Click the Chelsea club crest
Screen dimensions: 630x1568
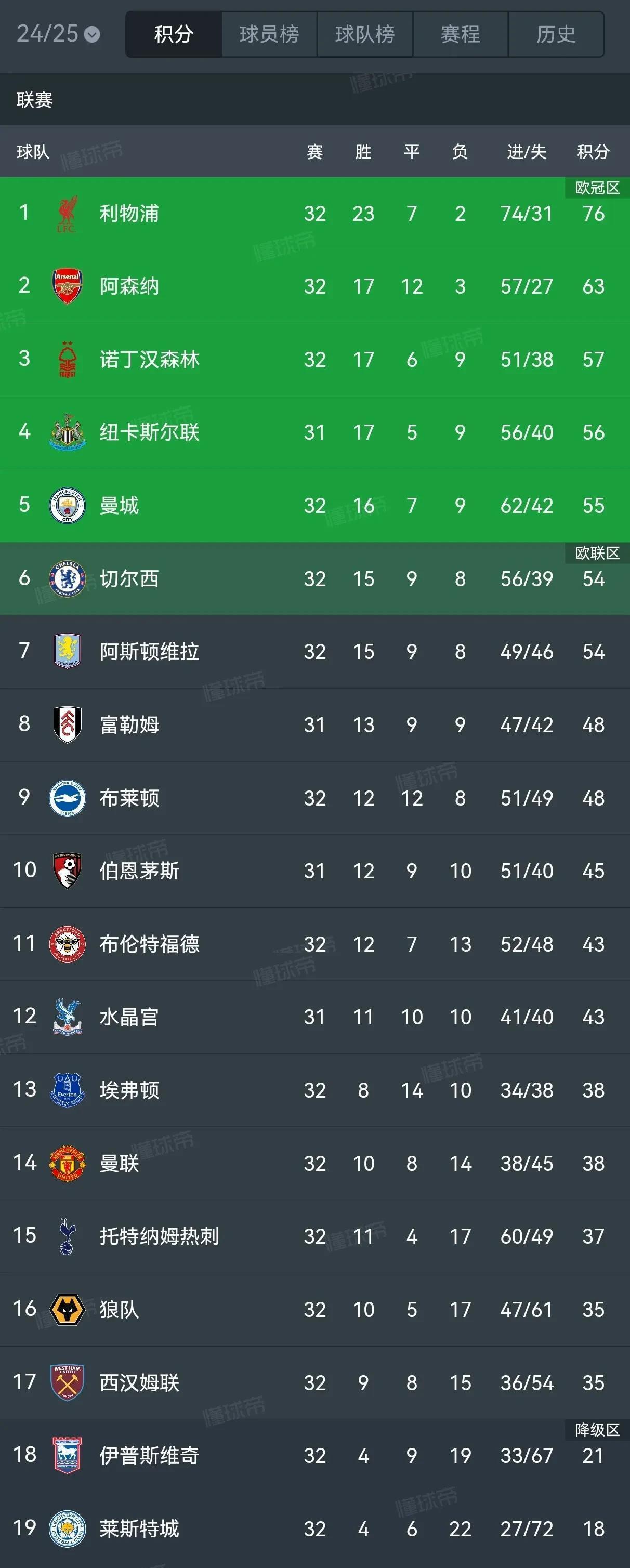tap(67, 578)
